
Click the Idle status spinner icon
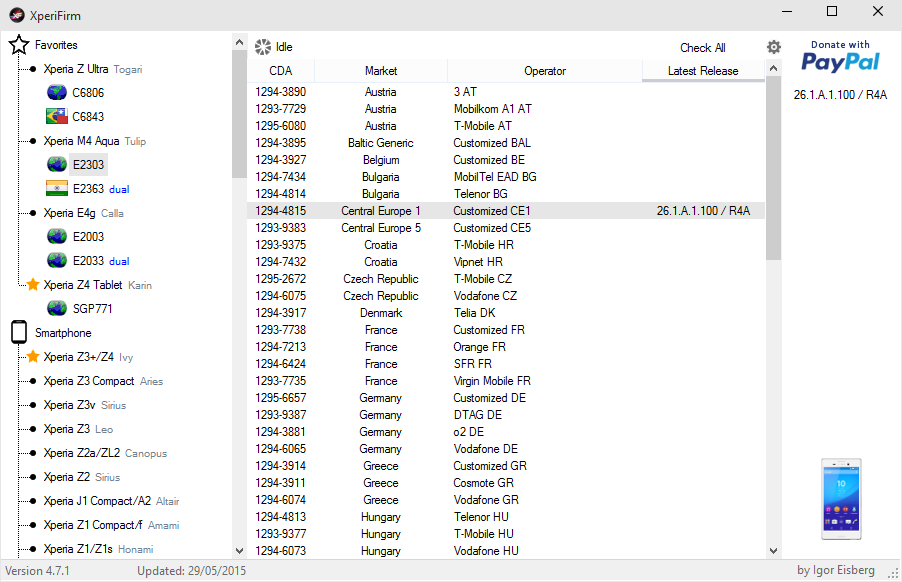[263, 47]
